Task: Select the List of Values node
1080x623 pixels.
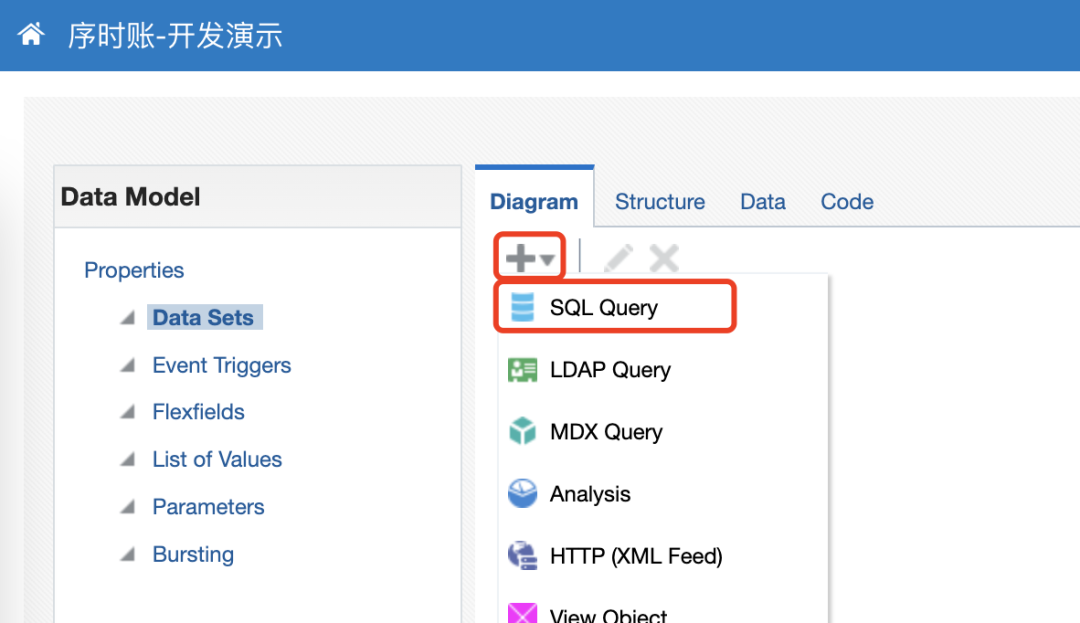Action: coord(217,459)
